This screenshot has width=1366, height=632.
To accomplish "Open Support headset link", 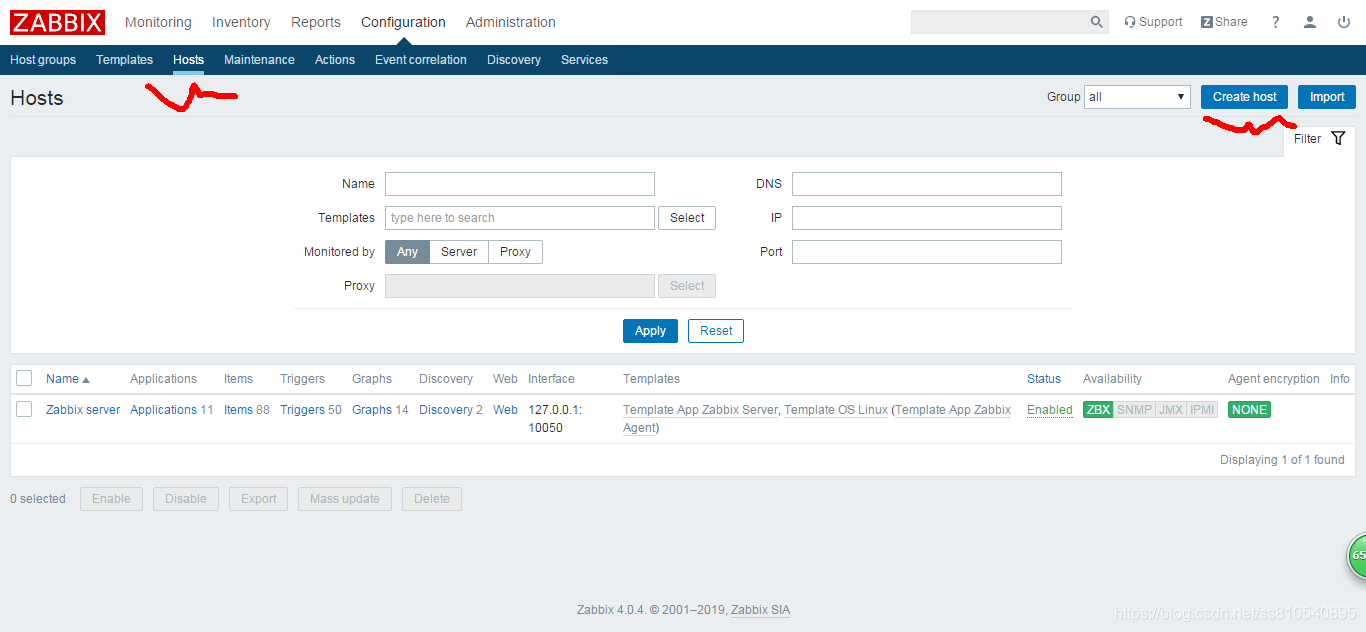I will [x=1153, y=22].
